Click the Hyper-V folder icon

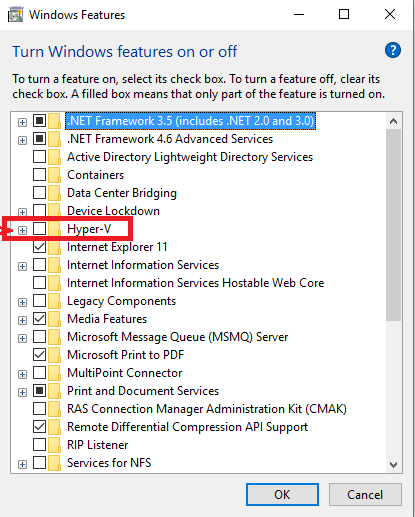54,229
